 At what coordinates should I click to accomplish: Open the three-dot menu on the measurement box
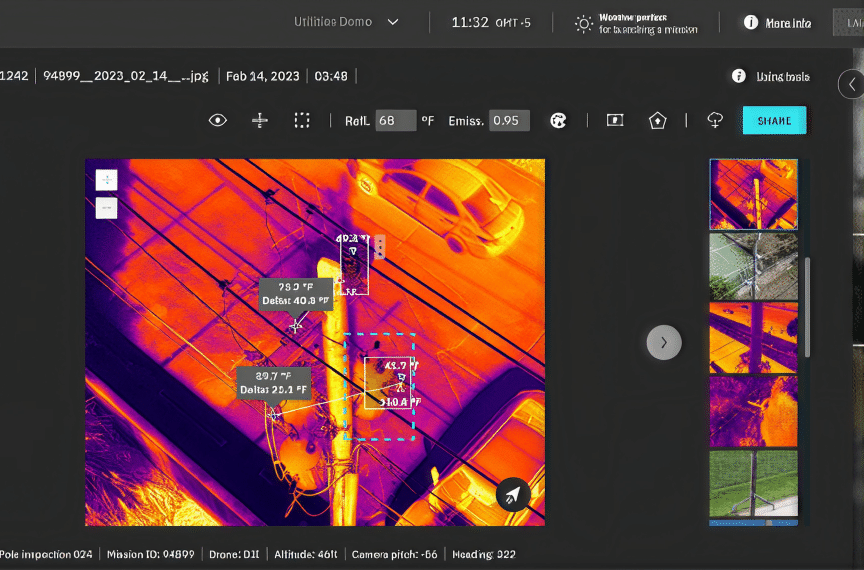click(380, 246)
